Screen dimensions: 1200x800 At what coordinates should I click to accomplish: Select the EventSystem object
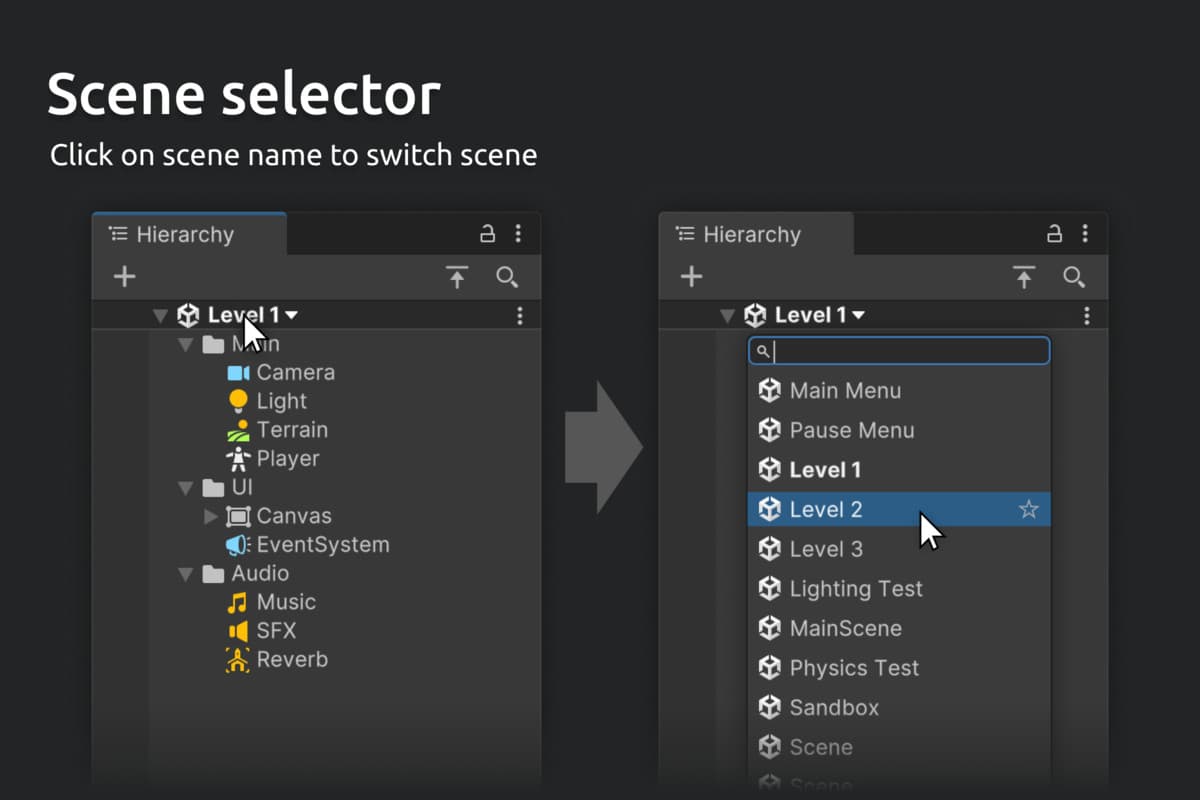322,545
